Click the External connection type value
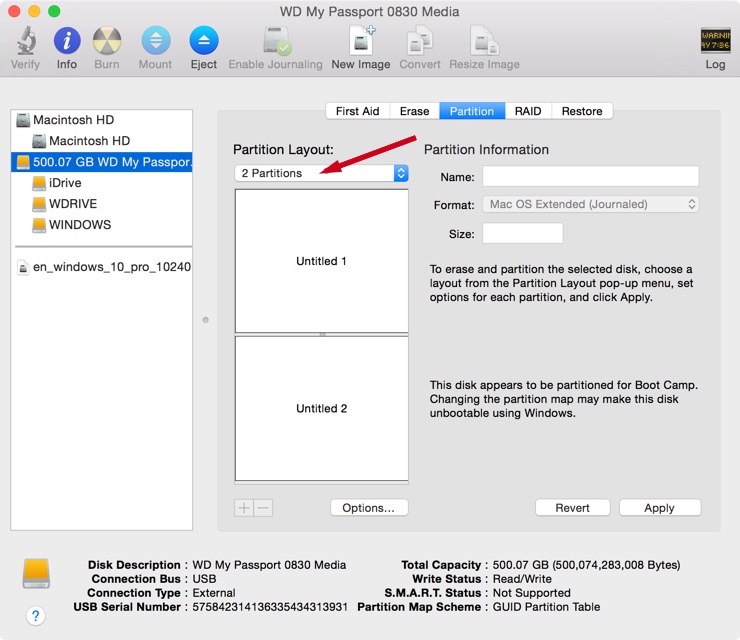Viewport: 740px width, 640px height. pyautogui.click(x=213, y=593)
